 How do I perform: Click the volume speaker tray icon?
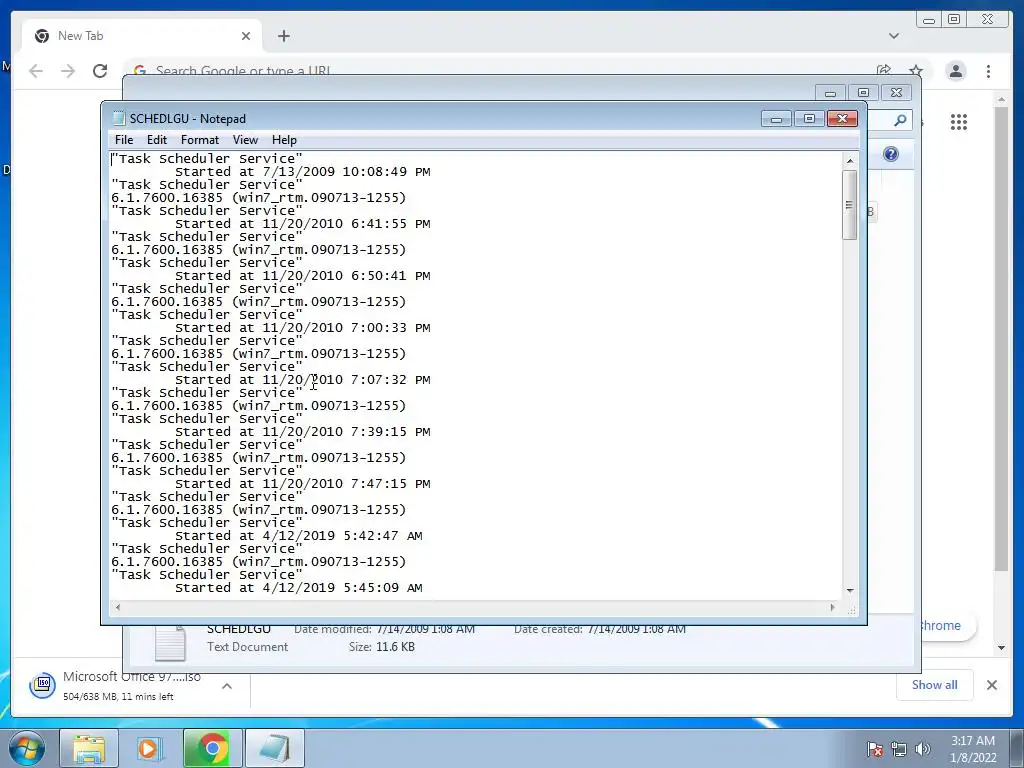point(923,749)
